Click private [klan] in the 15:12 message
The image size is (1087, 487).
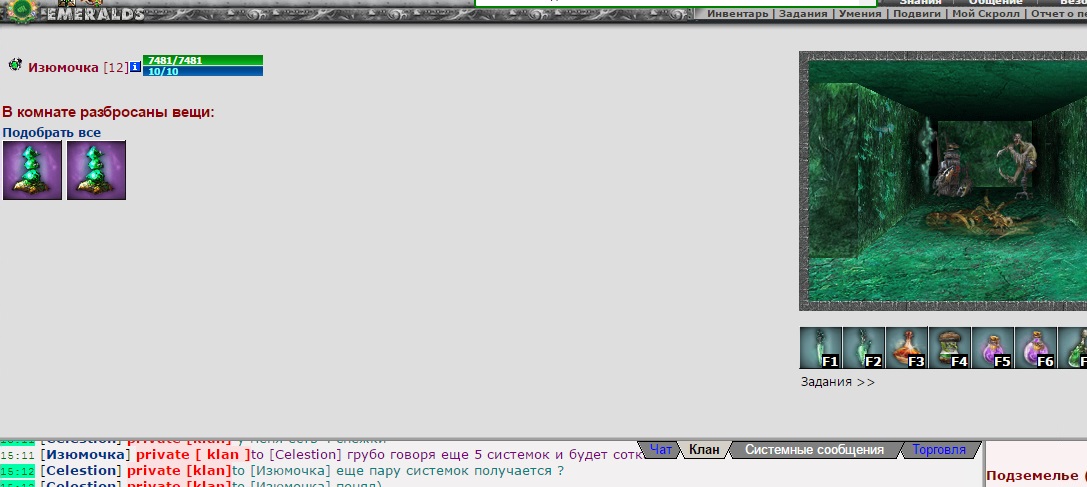point(179,471)
